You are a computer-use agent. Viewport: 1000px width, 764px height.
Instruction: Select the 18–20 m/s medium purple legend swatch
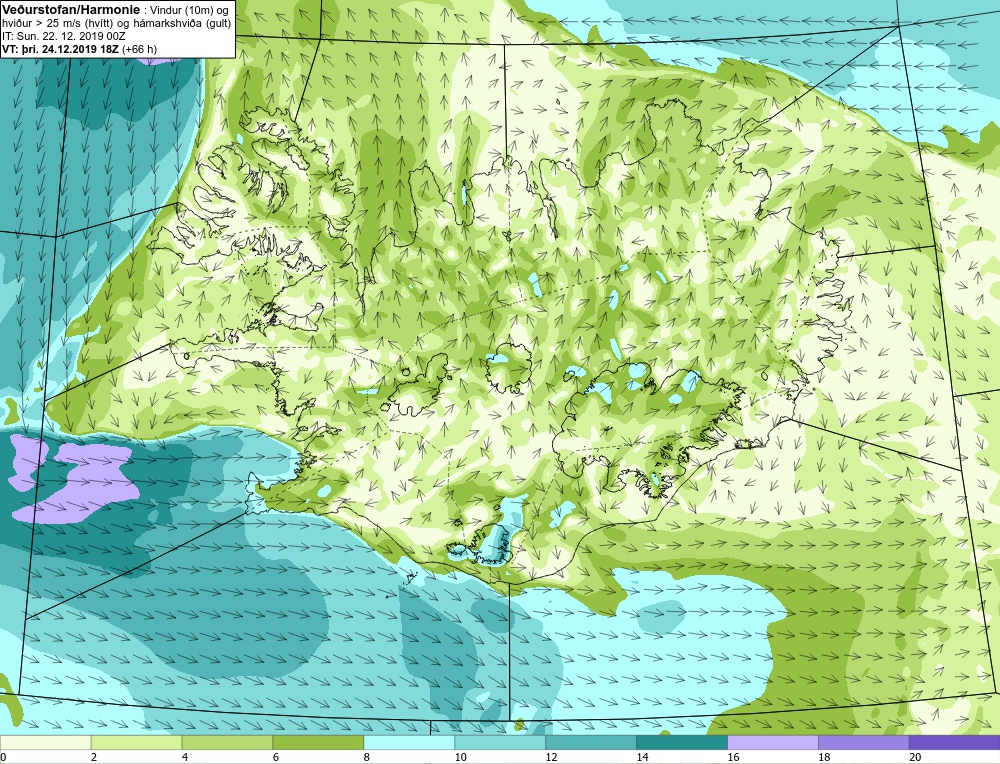864,742
